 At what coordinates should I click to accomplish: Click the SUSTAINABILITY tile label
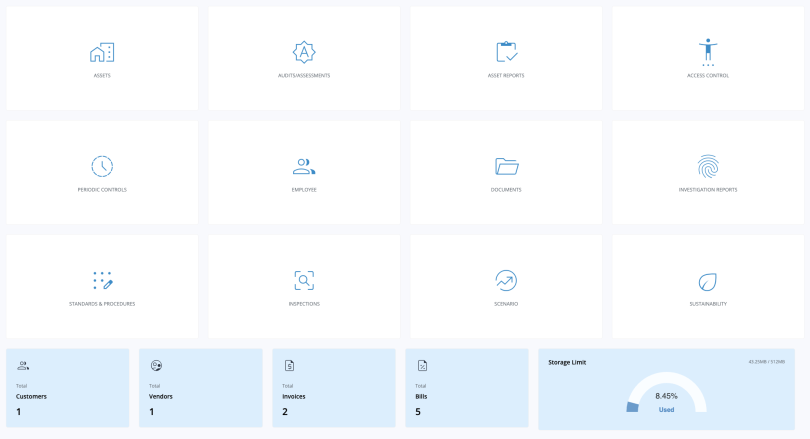coord(708,303)
